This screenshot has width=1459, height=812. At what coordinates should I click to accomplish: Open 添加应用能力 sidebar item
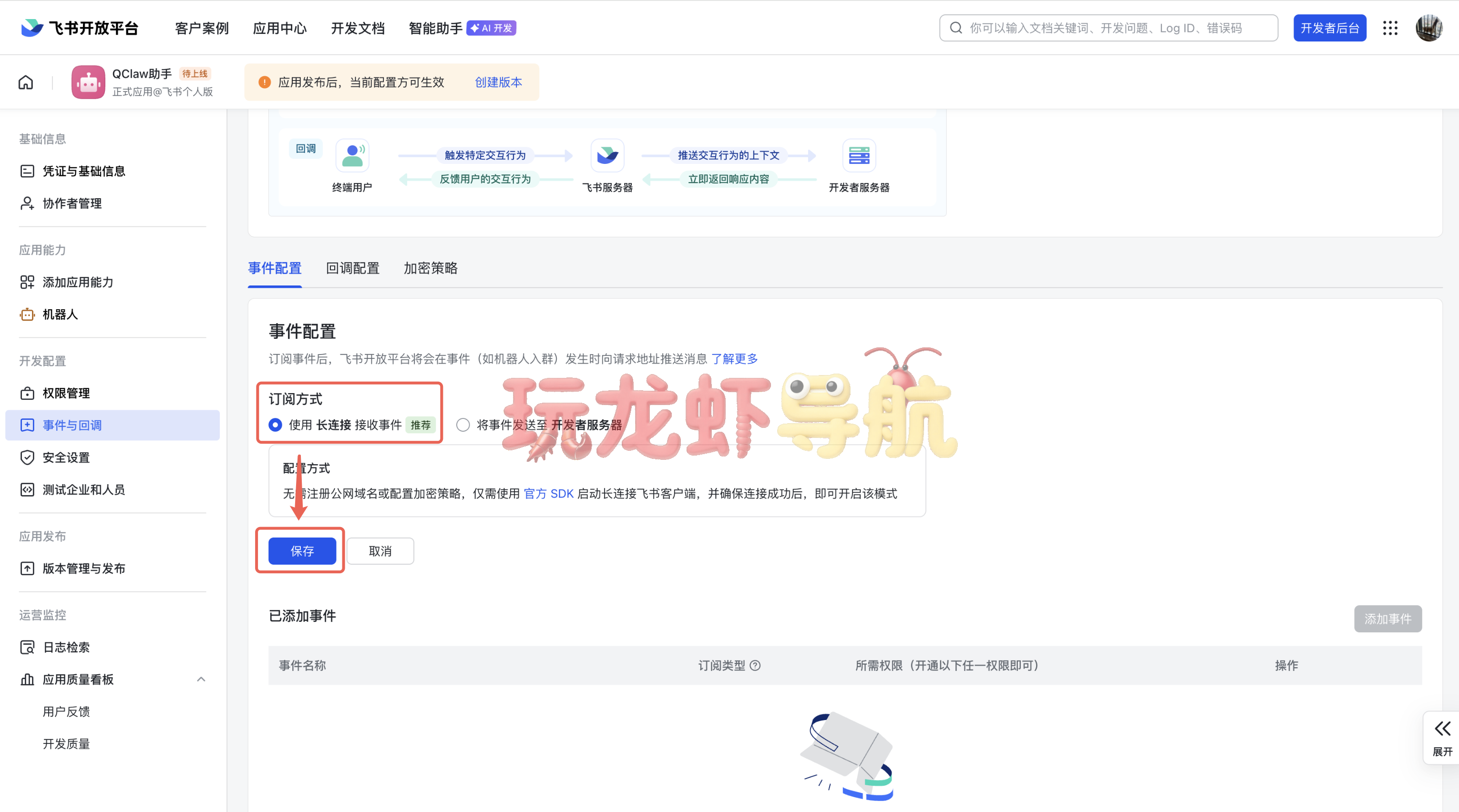[112, 282]
